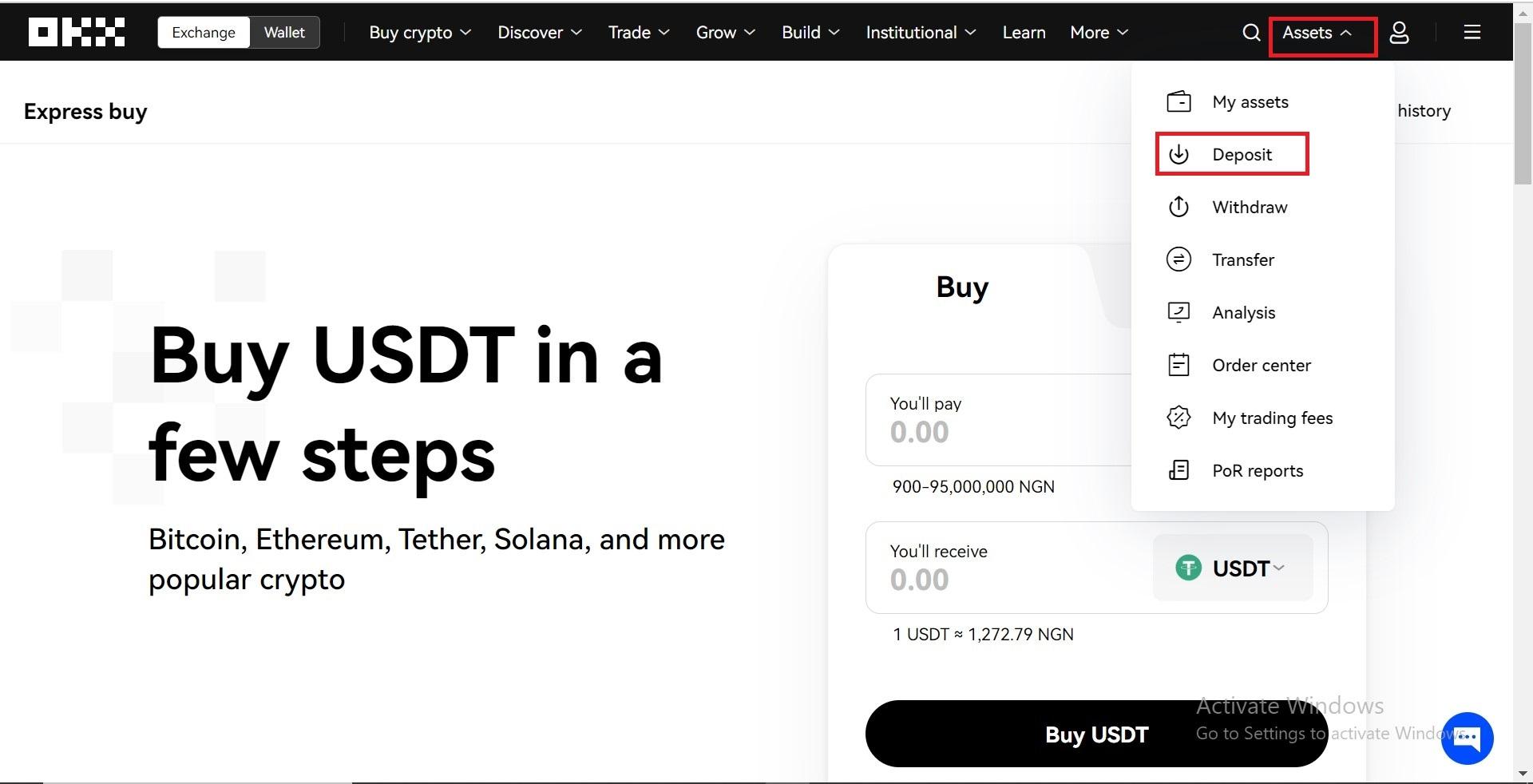This screenshot has width=1533, height=784.
Task: Click the My trading fees percent icon
Action: 1178,418
